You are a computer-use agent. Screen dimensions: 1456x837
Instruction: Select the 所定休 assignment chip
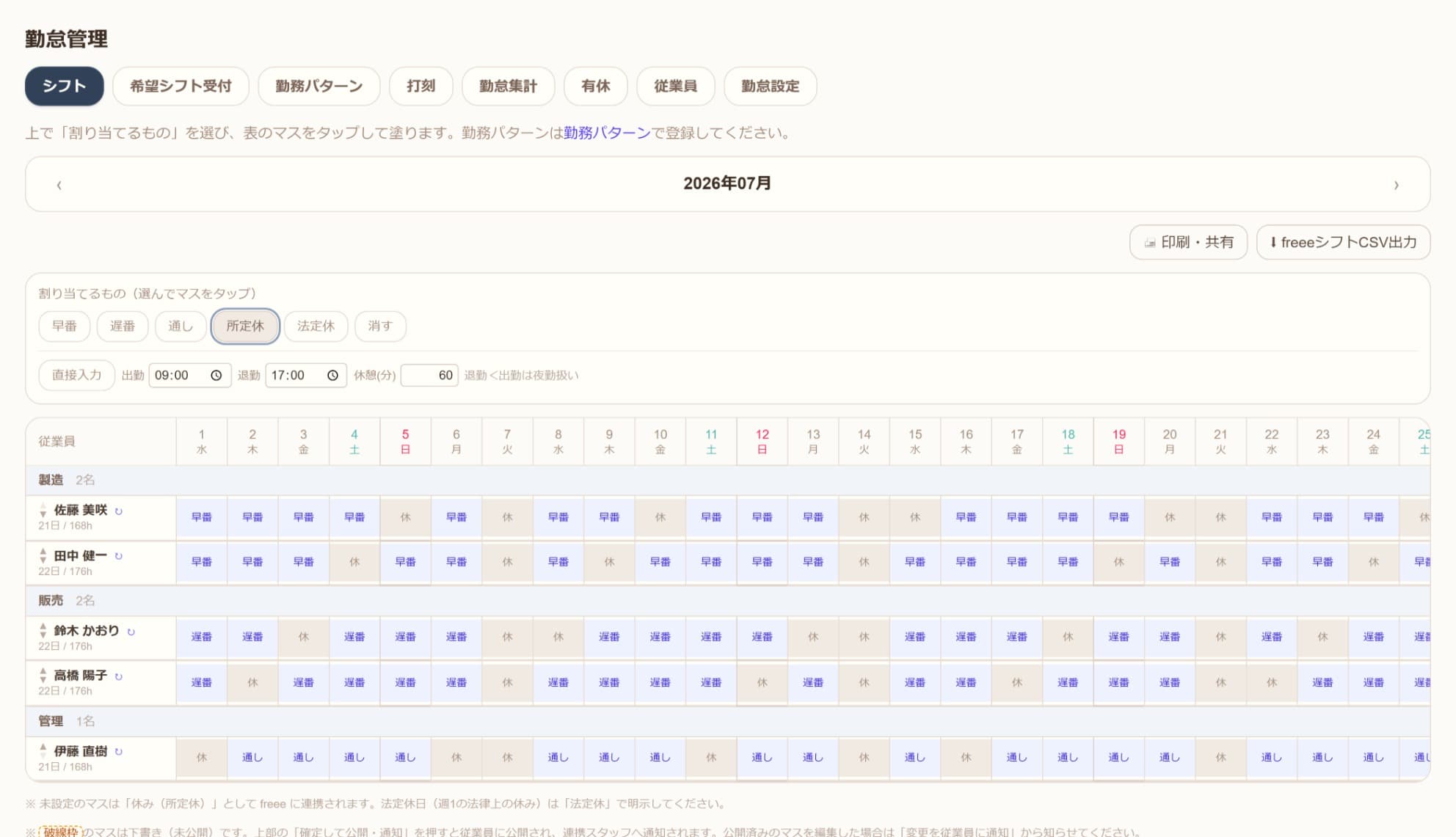pyautogui.click(x=245, y=326)
